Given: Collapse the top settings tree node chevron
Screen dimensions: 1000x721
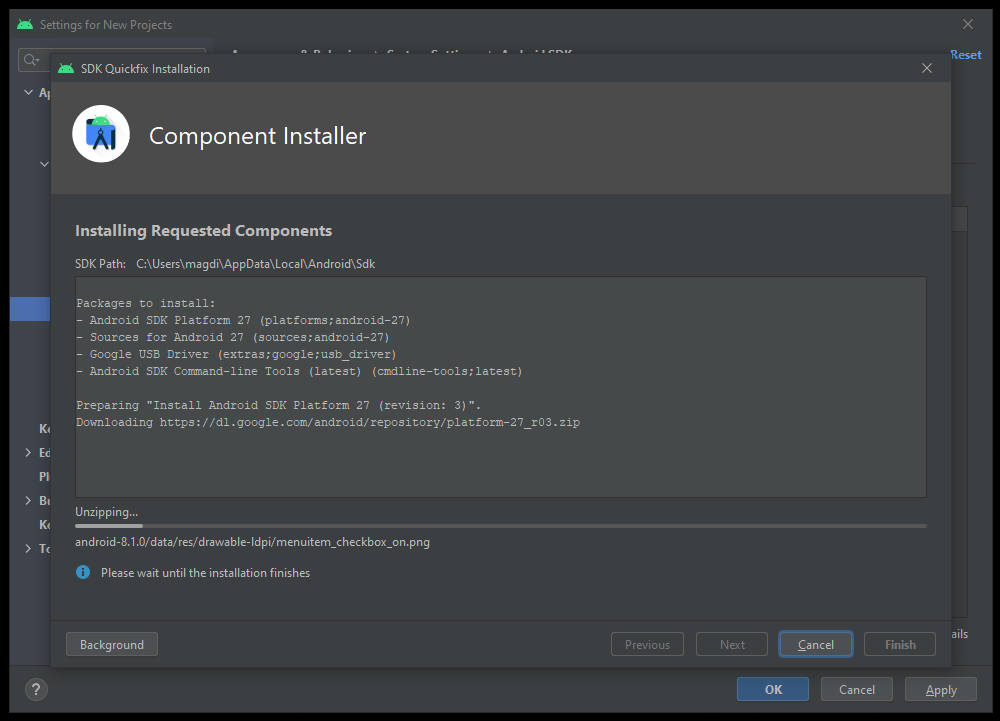Looking at the screenshot, I should [28, 92].
